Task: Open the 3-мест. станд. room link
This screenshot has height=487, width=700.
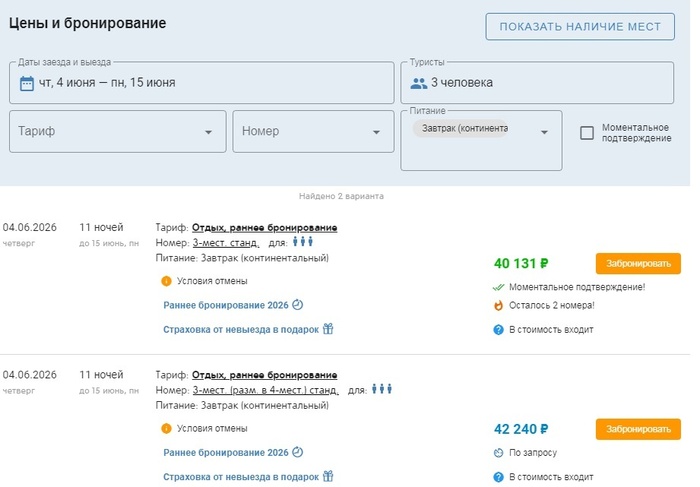Action: tap(226, 242)
